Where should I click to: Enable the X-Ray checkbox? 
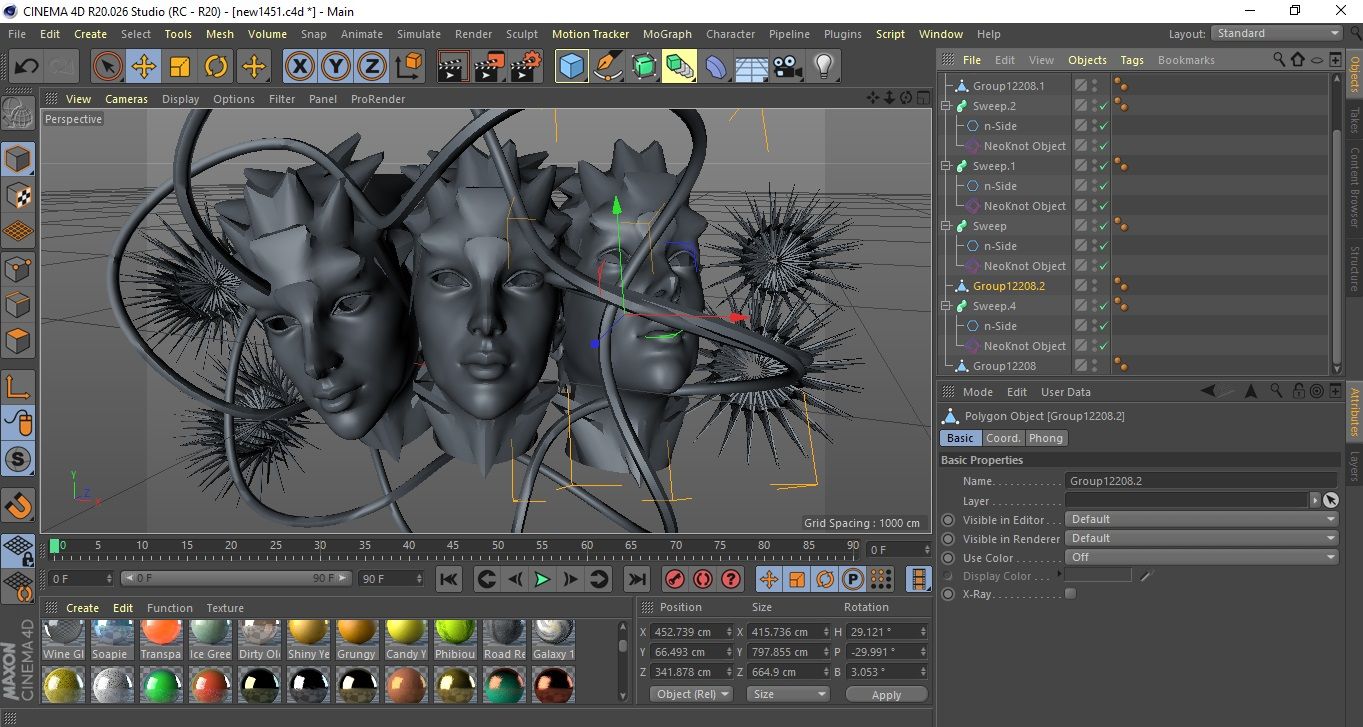coord(1071,594)
